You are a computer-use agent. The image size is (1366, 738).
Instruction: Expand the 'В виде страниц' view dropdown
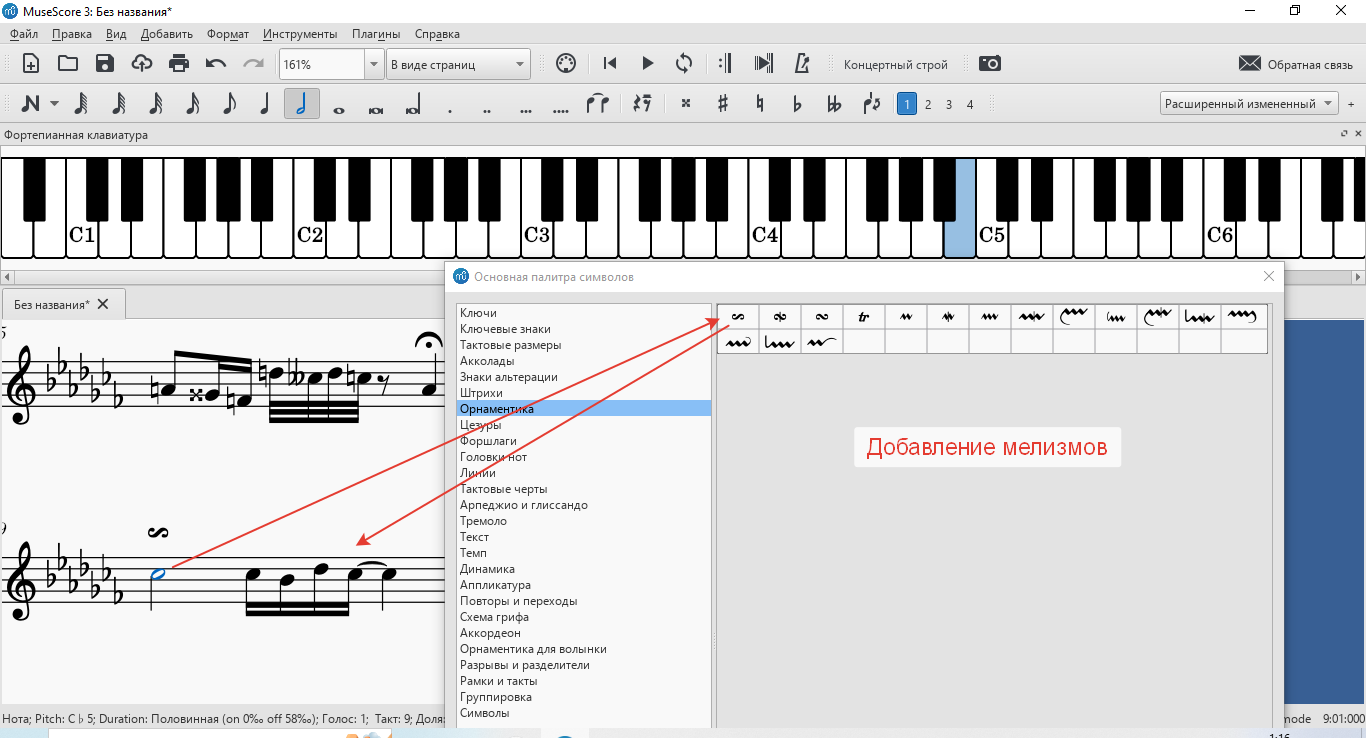click(458, 64)
